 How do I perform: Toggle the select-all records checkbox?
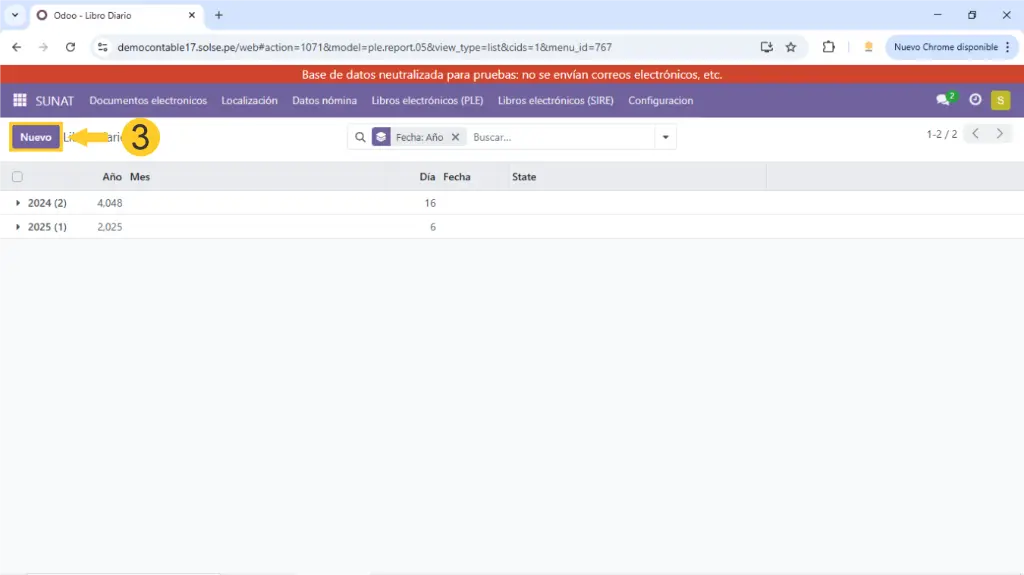coord(17,177)
